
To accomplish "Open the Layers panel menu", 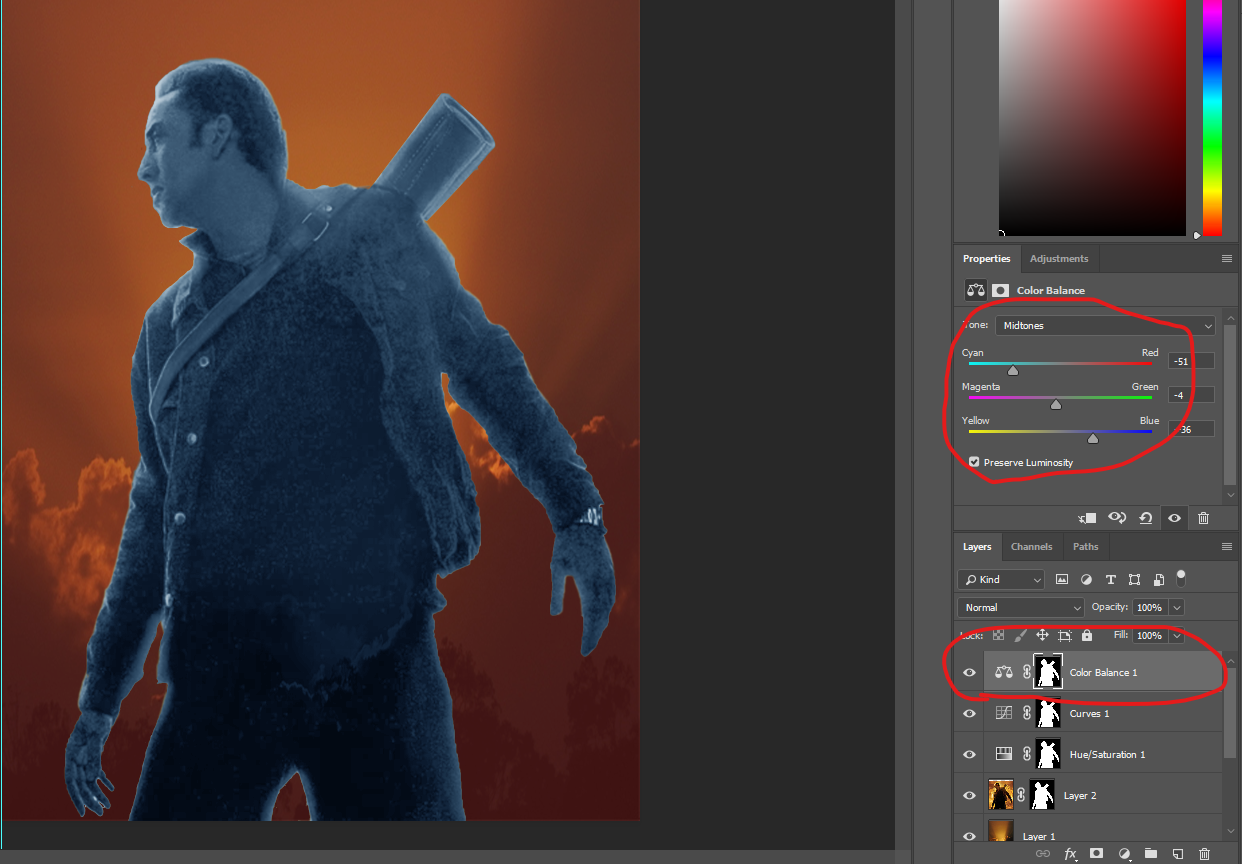I will [x=1227, y=547].
